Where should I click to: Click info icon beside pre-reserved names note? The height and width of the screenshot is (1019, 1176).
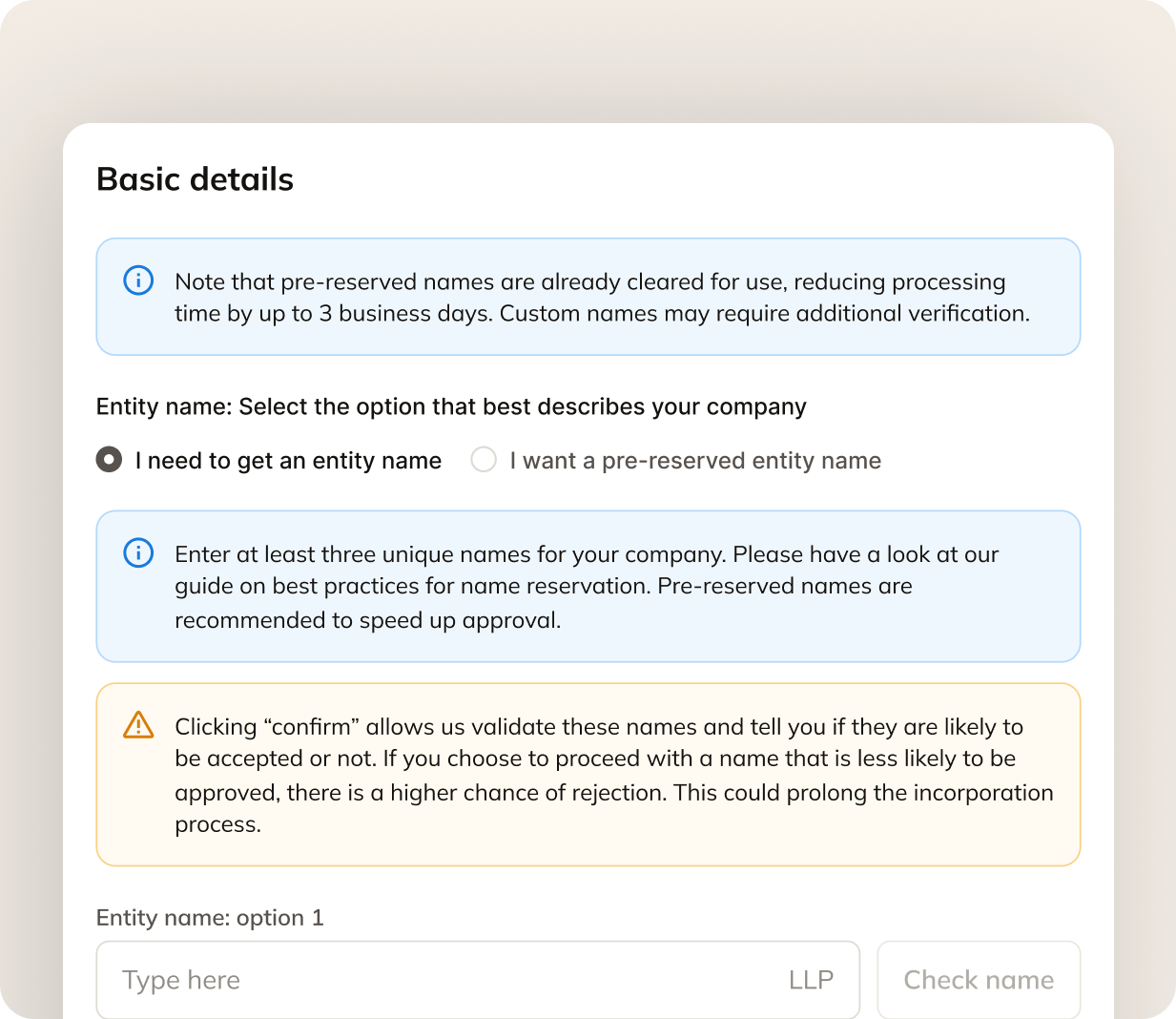click(x=138, y=281)
